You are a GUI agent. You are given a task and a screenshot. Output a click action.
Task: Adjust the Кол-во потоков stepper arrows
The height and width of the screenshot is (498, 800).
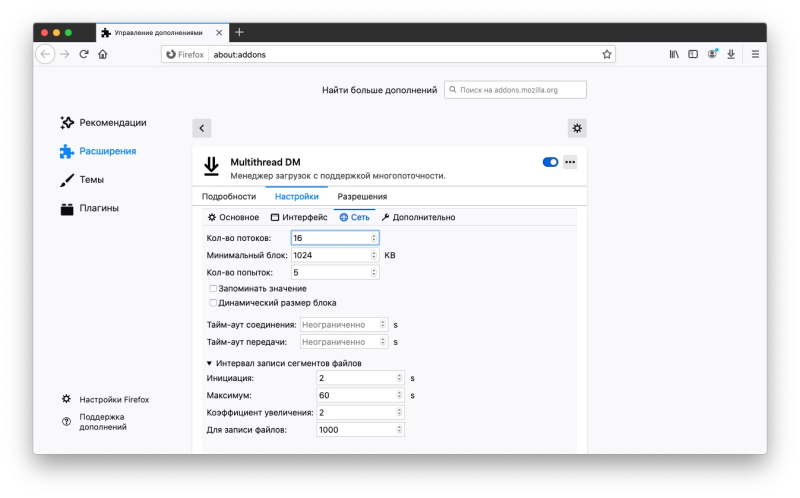[x=374, y=238]
